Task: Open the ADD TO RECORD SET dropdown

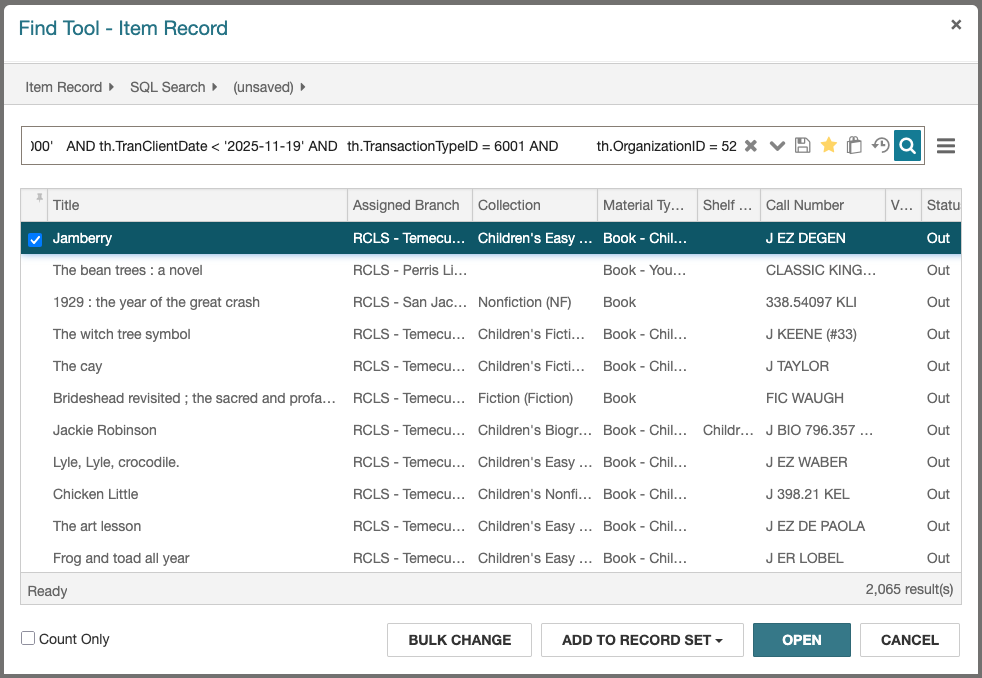Action: point(642,639)
